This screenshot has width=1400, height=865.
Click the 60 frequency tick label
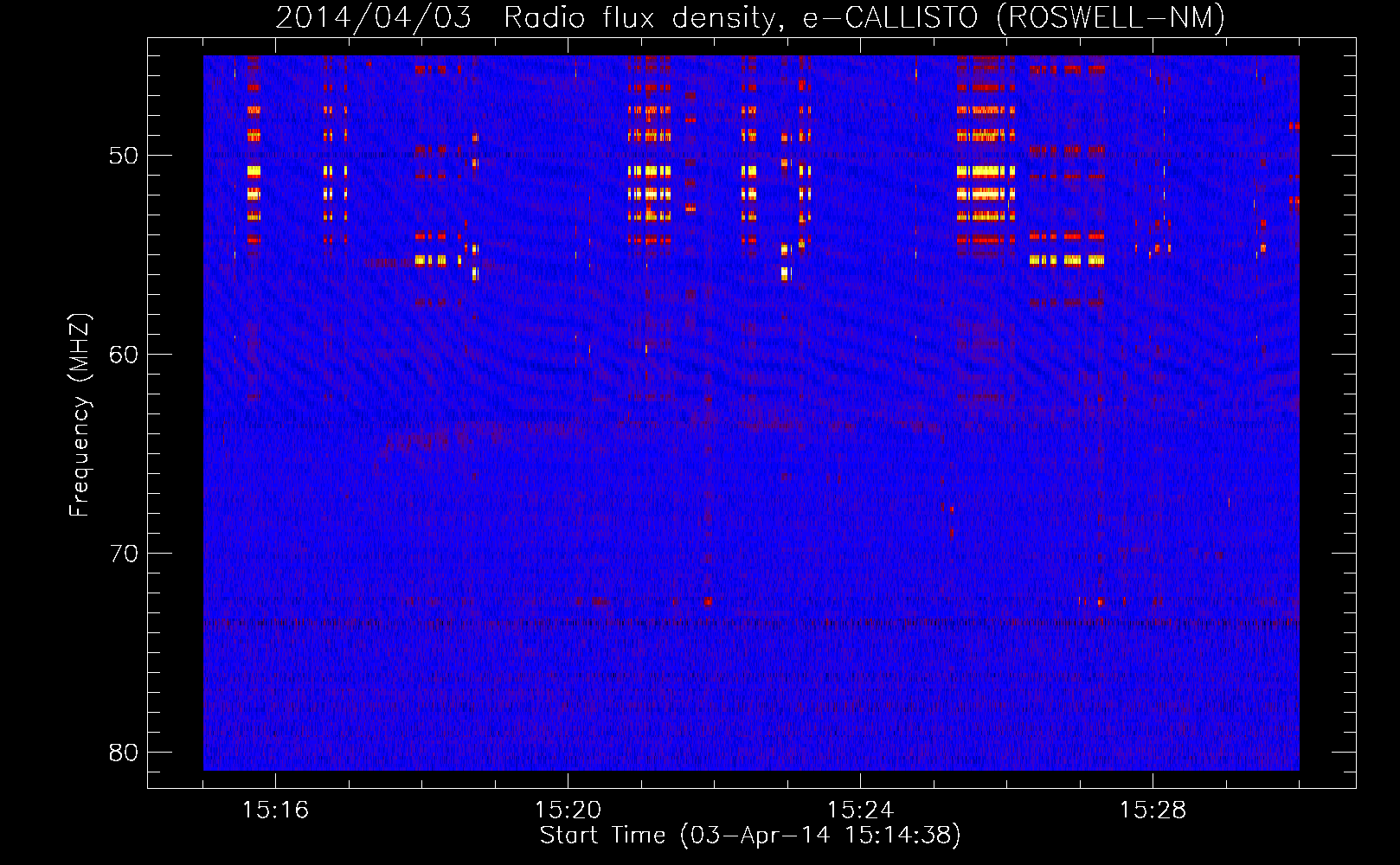pos(124,355)
